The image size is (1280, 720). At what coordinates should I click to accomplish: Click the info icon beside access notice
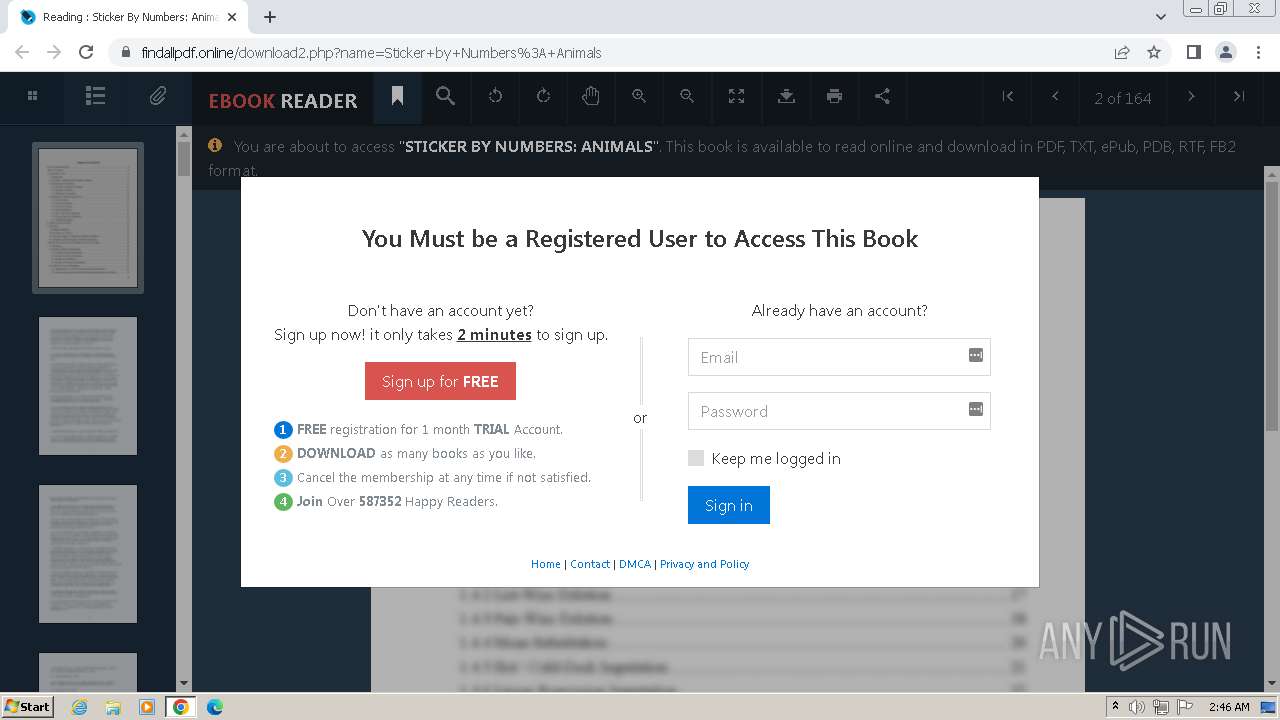point(215,145)
